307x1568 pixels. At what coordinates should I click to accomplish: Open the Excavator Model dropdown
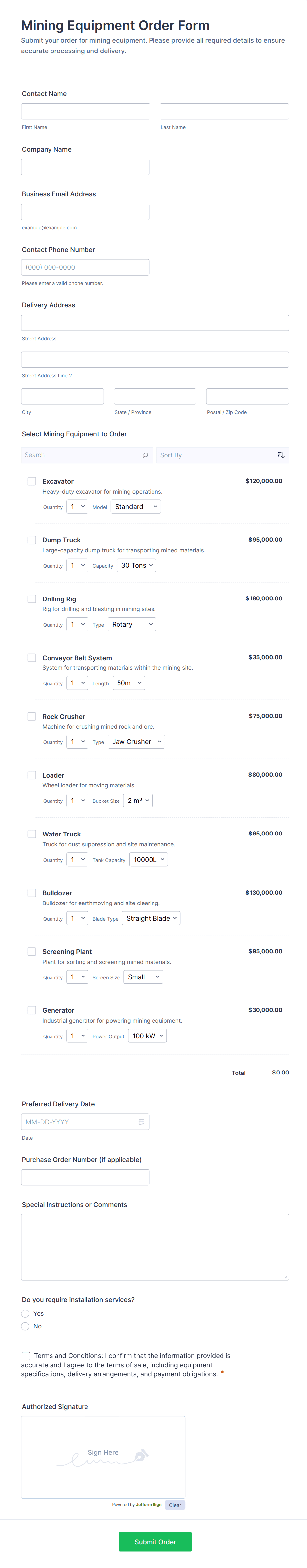click(136, 506)
